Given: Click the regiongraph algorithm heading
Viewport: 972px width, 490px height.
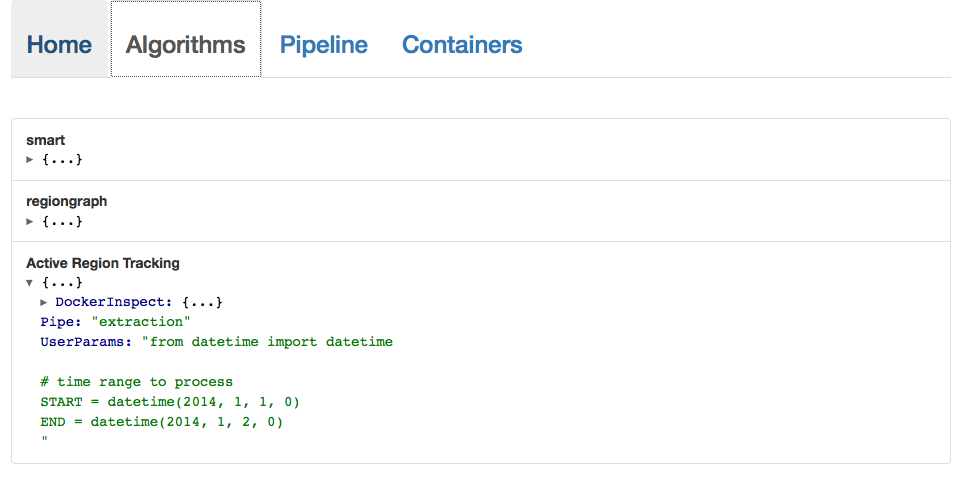Looking at the screenshot, I should 66,201.
